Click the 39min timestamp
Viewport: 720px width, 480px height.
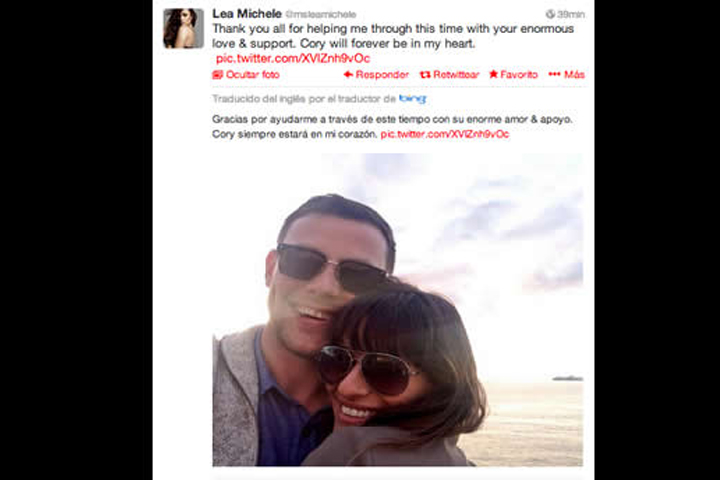[x=571, y=14]
